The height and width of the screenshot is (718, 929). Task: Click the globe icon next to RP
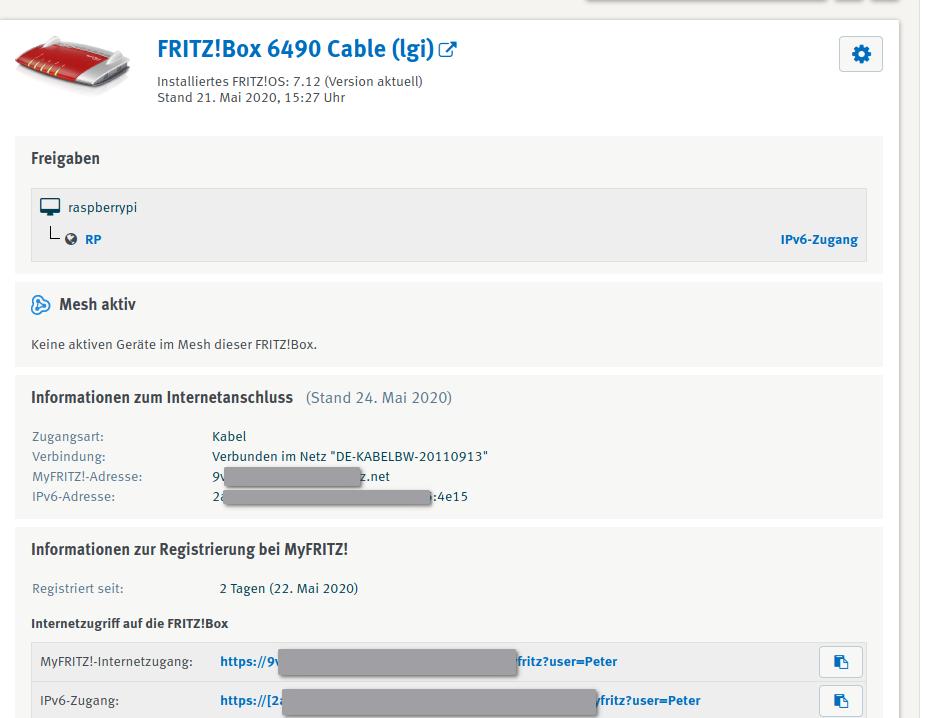tap(71, 240)
